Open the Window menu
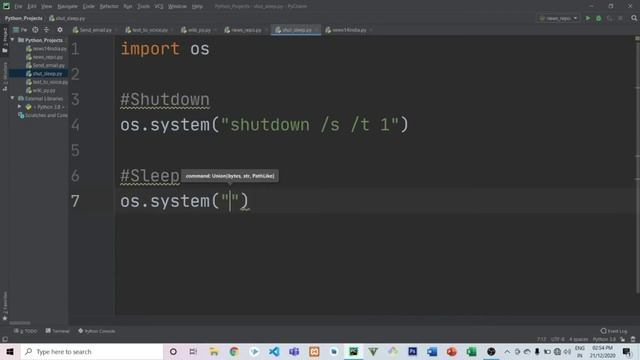 [178, 7]
